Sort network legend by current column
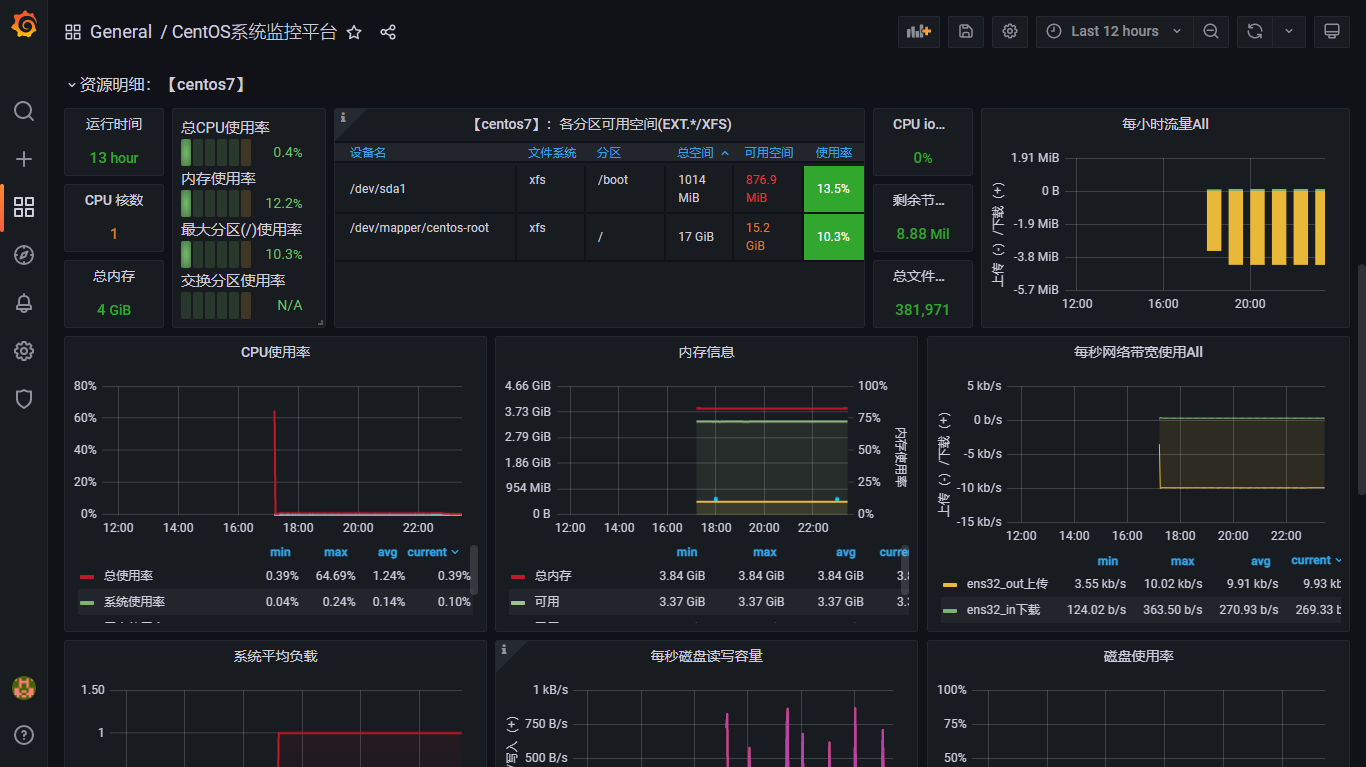Screen dimensions: 1366x767 pyautogui.click(x=1316, y=561)
